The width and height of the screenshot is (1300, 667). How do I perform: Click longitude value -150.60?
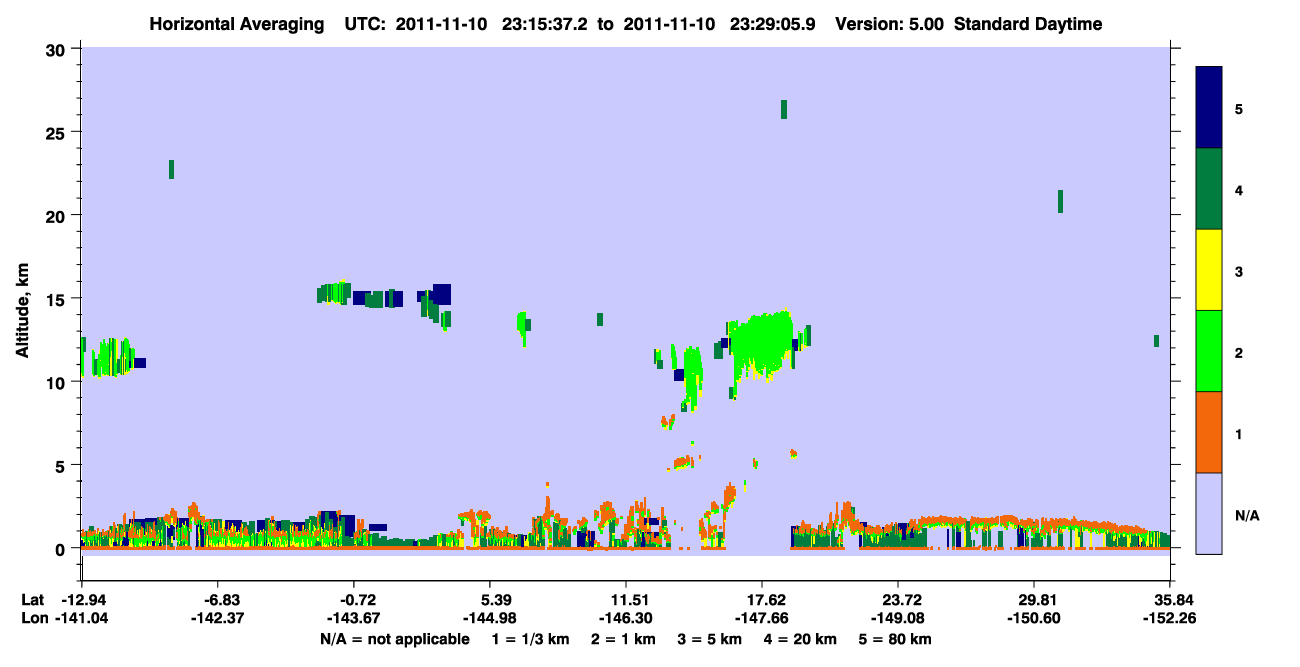[x=1035, y=618]
